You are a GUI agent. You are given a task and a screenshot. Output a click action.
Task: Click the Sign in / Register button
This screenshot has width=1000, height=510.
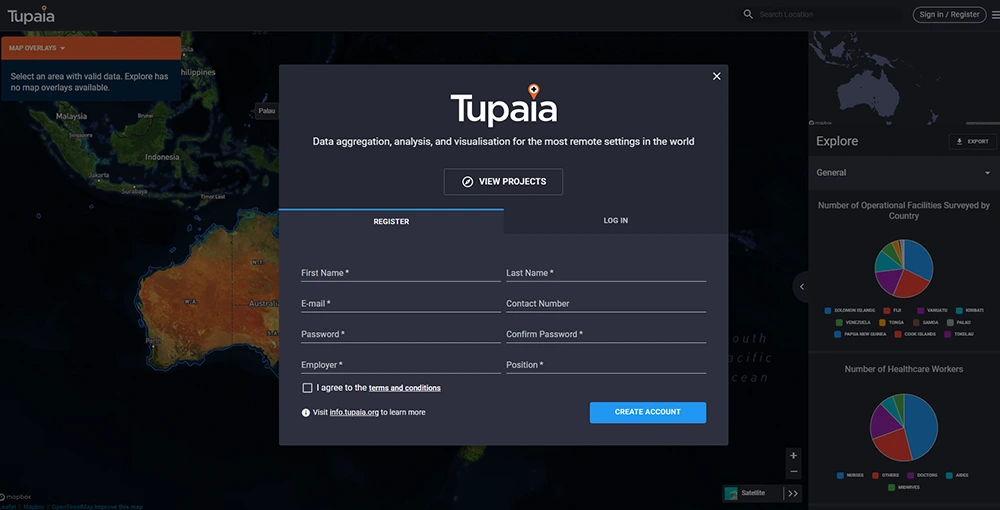coord(949,15)
